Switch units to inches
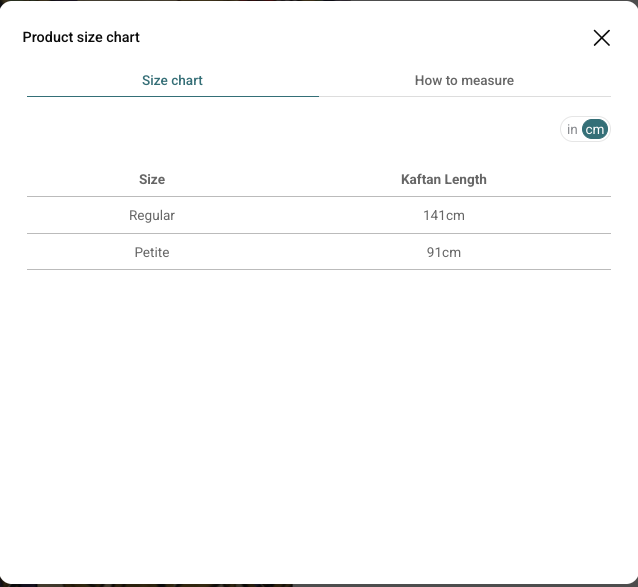 (x=572, y=130)
